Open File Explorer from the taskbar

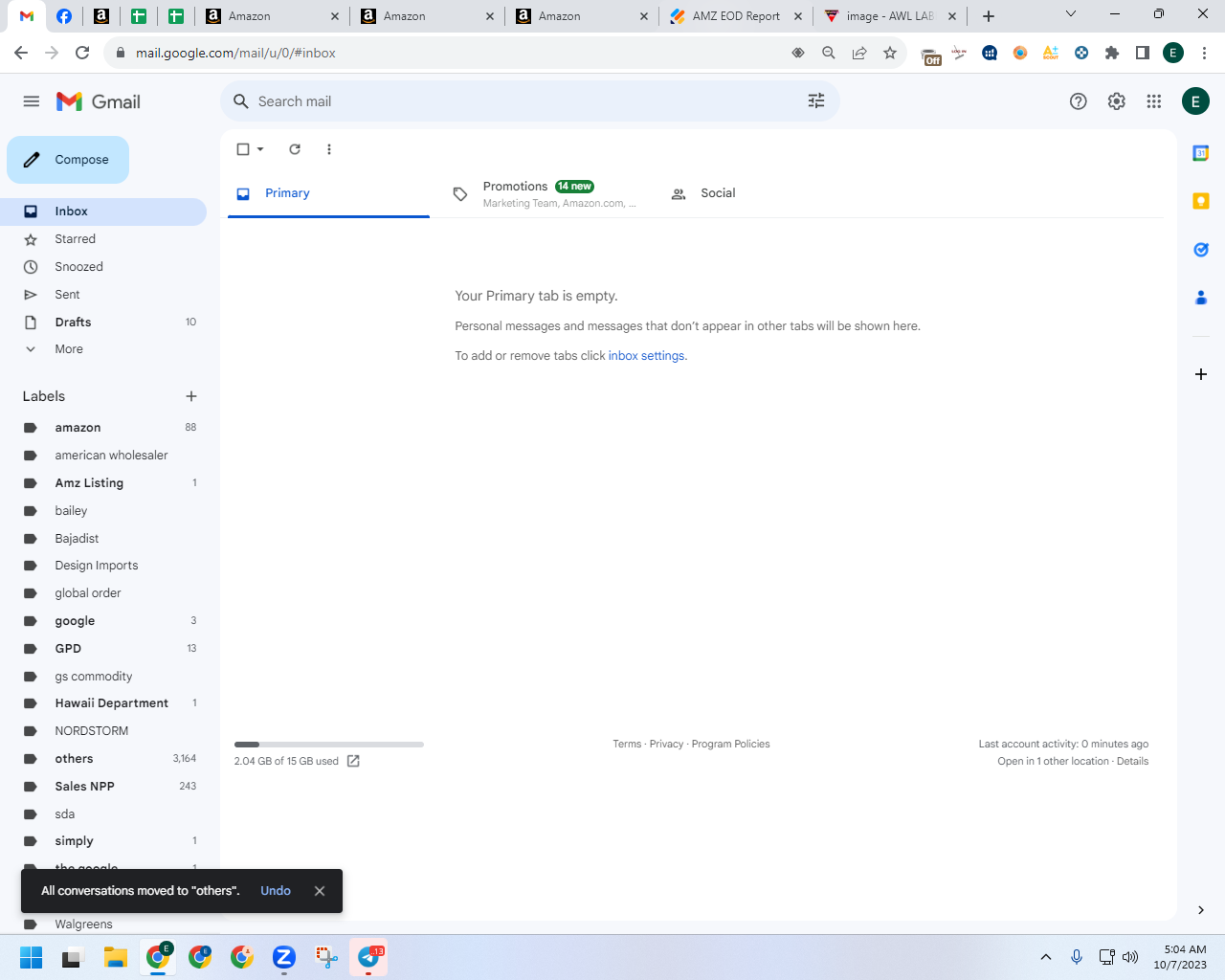[116, 957]
